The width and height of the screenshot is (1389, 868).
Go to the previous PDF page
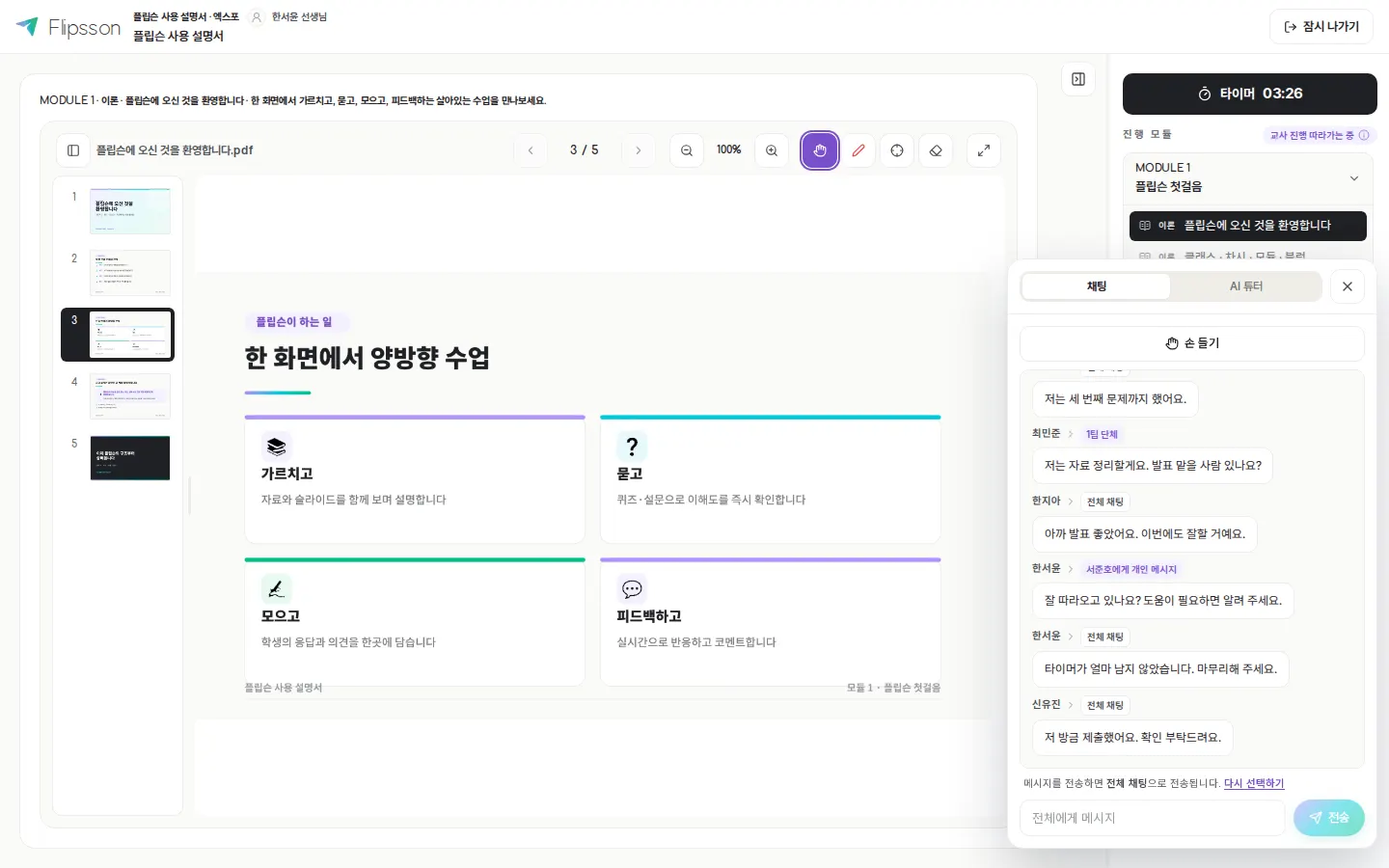pyautogui.click(x=531, y=150)
